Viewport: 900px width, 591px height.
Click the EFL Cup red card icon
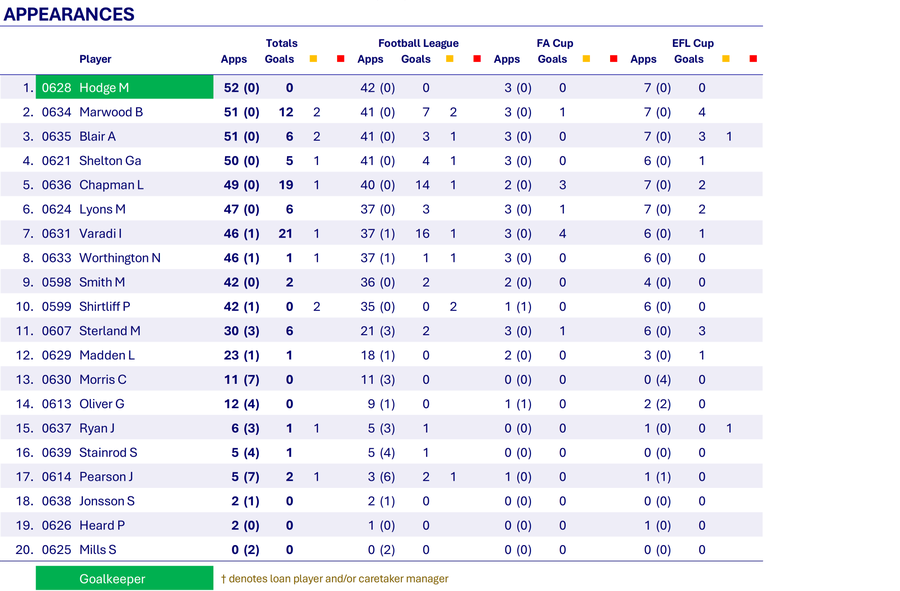(753, 59)
